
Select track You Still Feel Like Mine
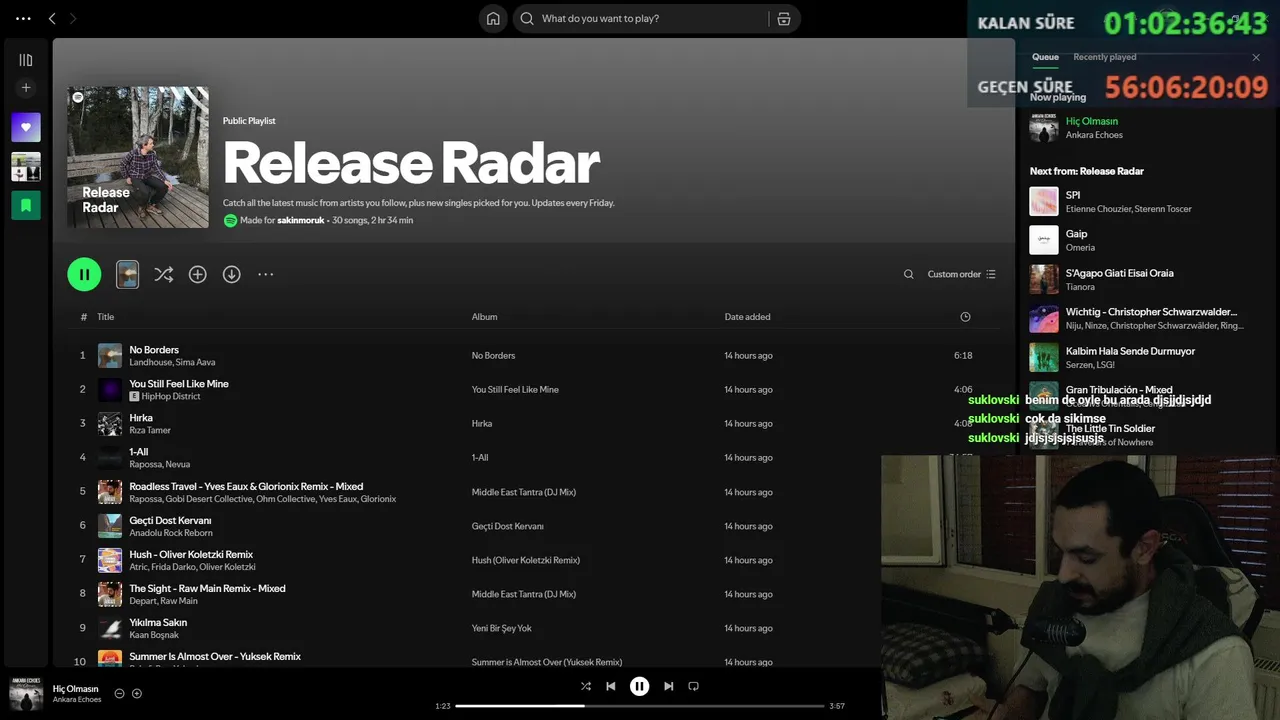(179, 384)
